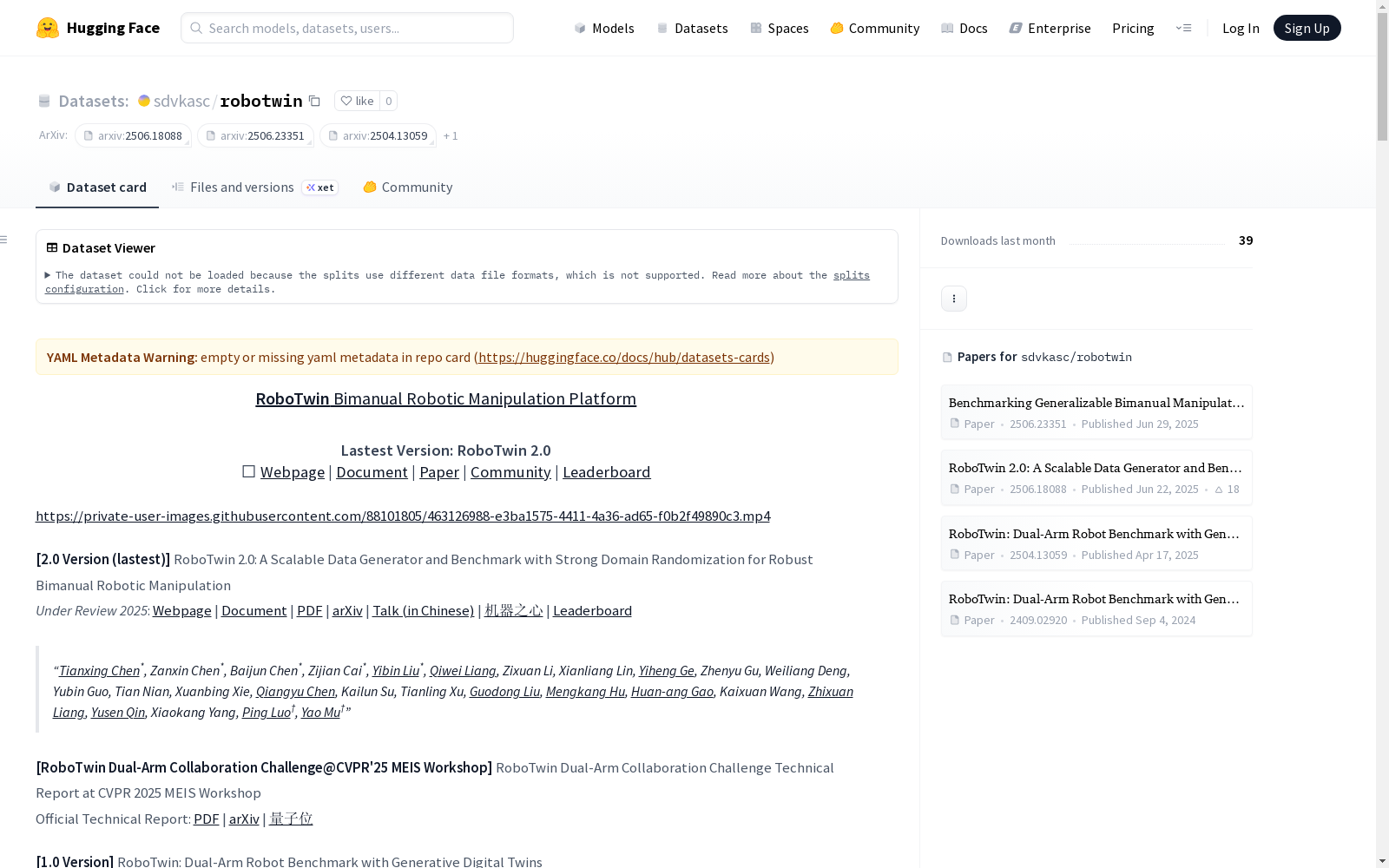Open the more options menu in sidebar

pyautogui.click(x=954, y=299)
